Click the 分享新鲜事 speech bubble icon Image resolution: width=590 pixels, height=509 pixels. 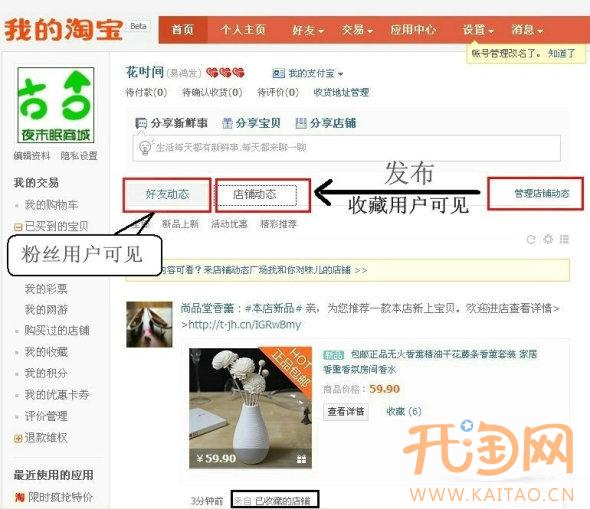(141, 123)
